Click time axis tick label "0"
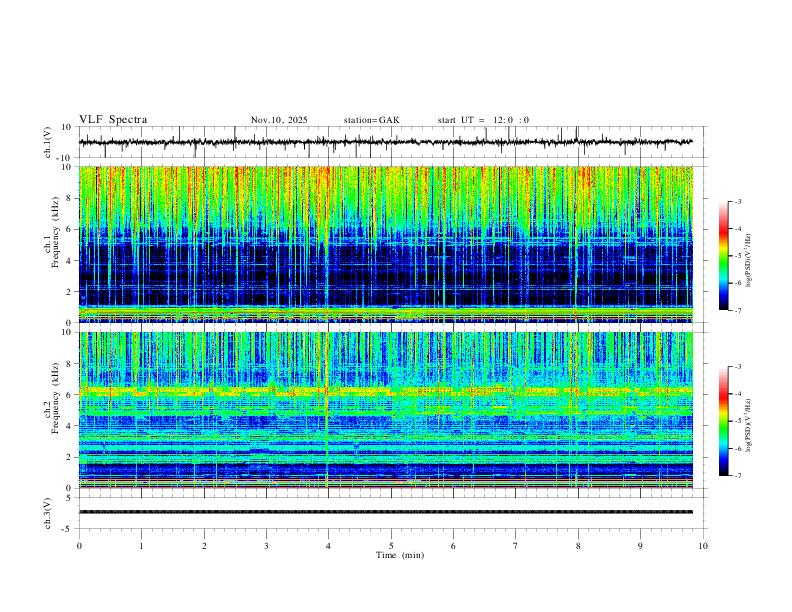Image resolution: width=792 pixels, height=612 pixels. [x=79, y=546]
